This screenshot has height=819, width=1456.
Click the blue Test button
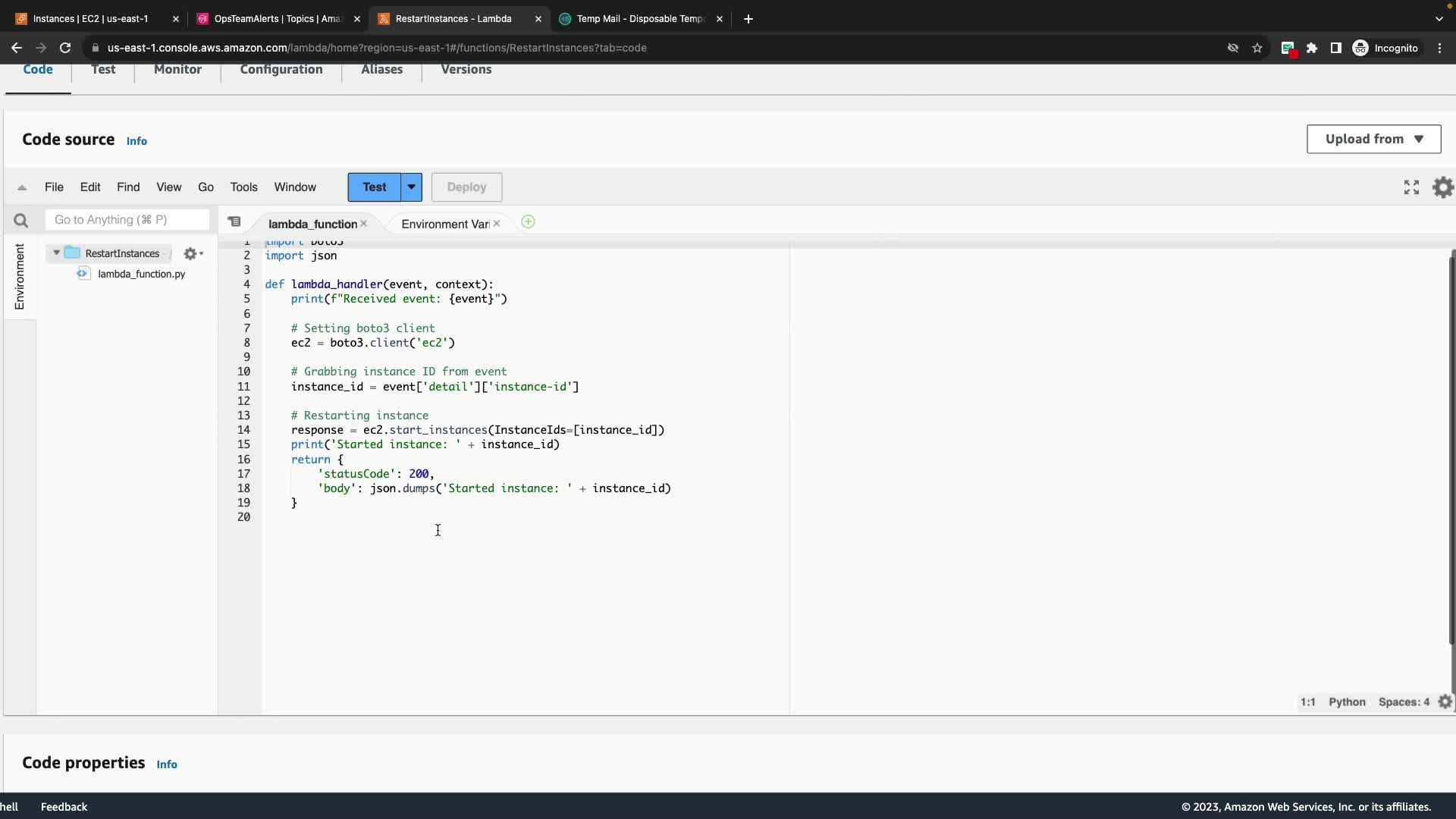coord(374,187)
